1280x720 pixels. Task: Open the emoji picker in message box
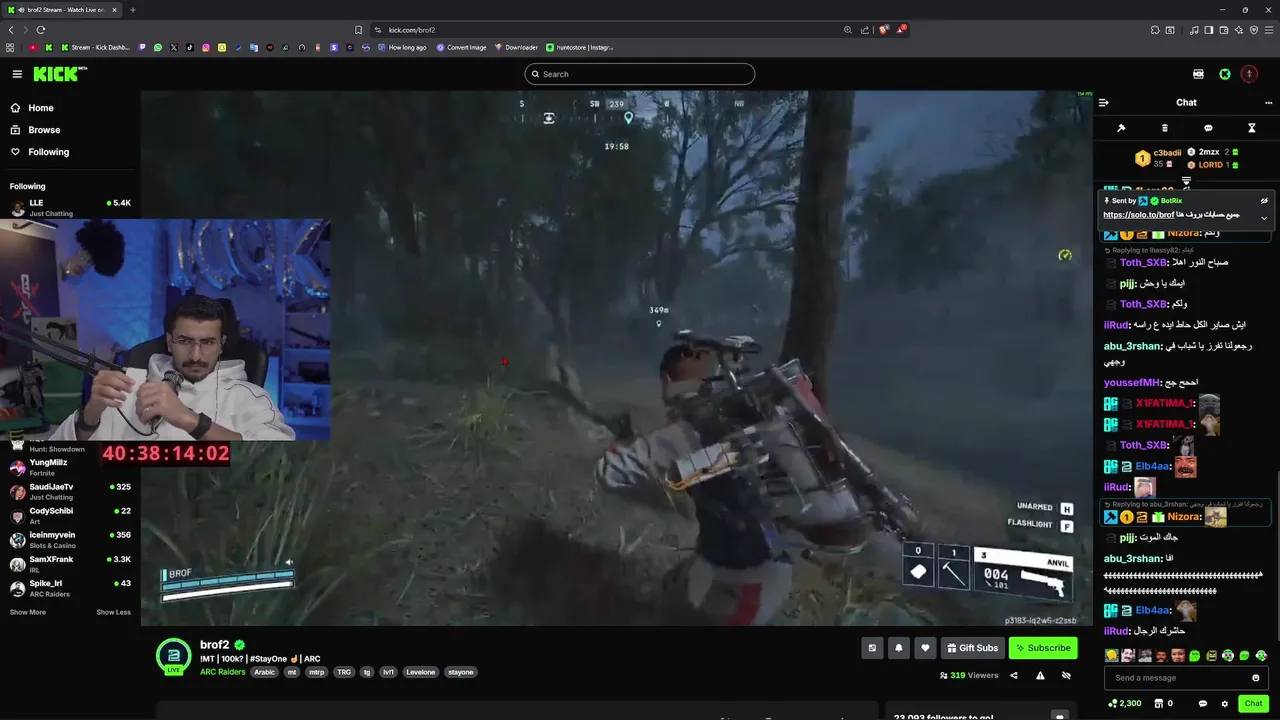[x=1256, y=678]
